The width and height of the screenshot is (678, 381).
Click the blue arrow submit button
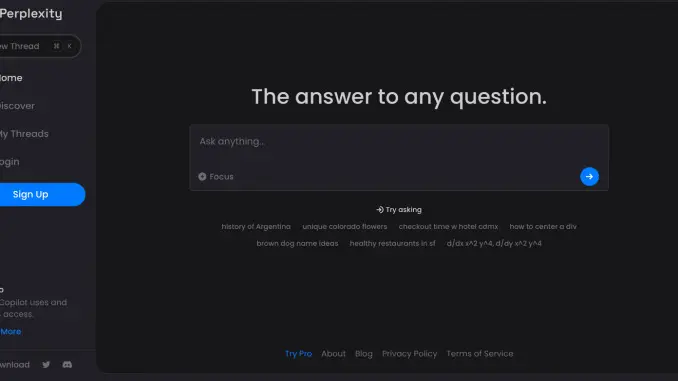point(589,176)
